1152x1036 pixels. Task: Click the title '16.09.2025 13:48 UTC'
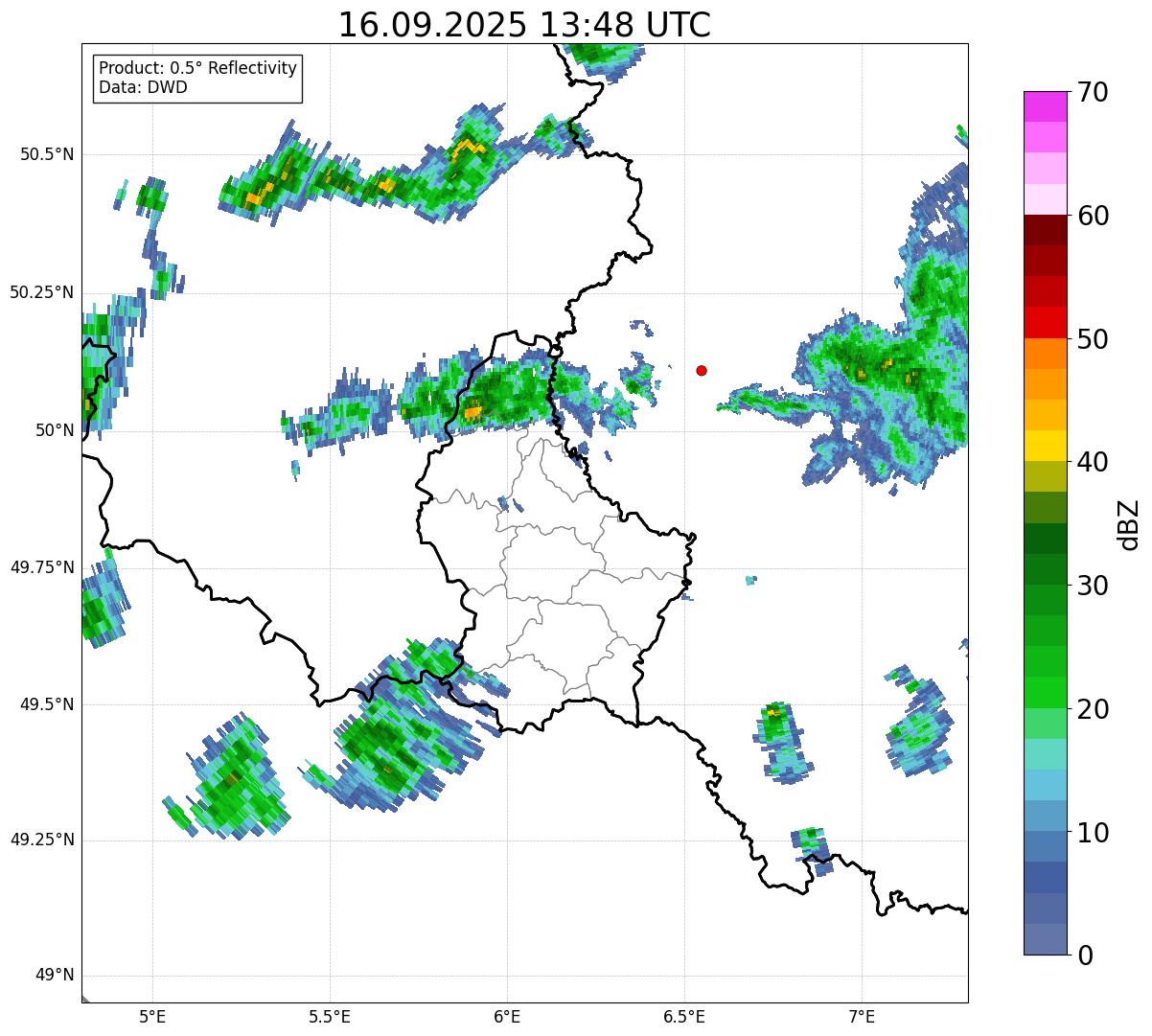tap(524, 24)
